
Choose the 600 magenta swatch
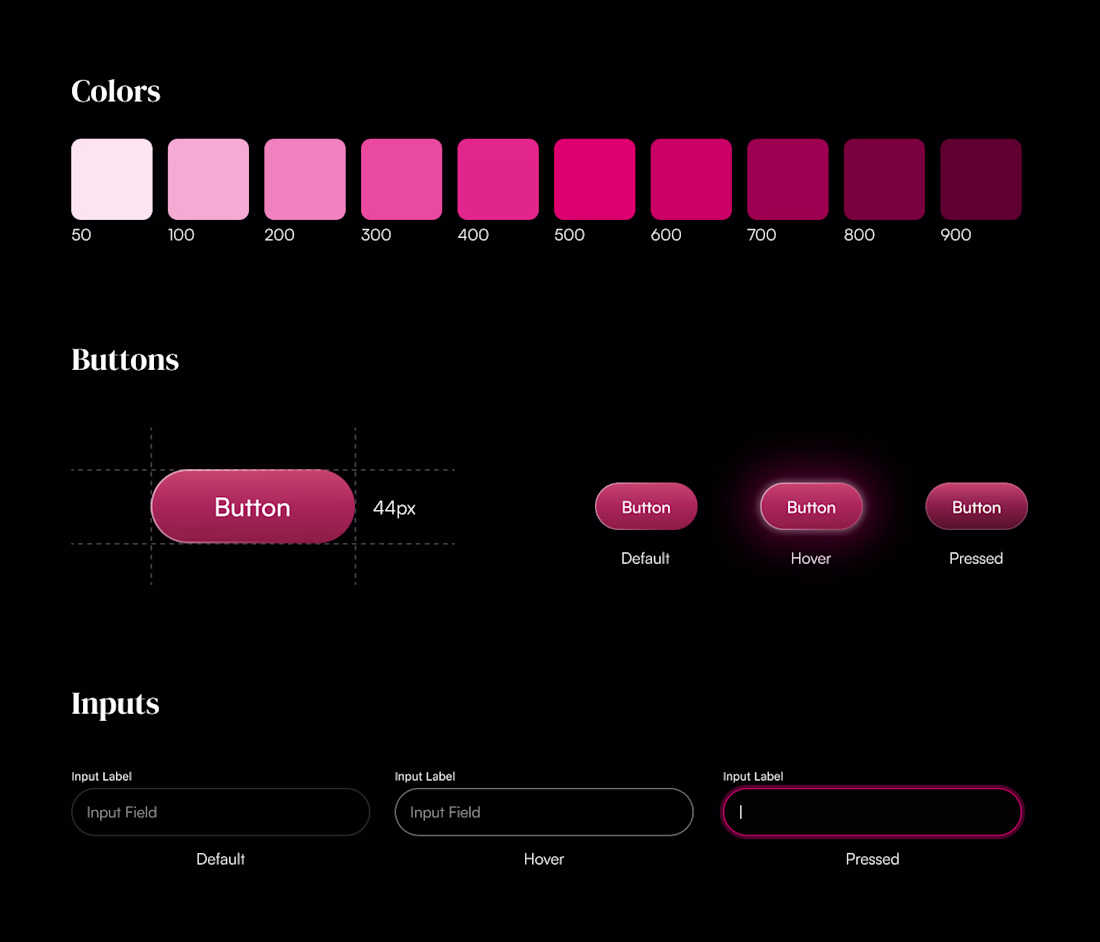691,179
